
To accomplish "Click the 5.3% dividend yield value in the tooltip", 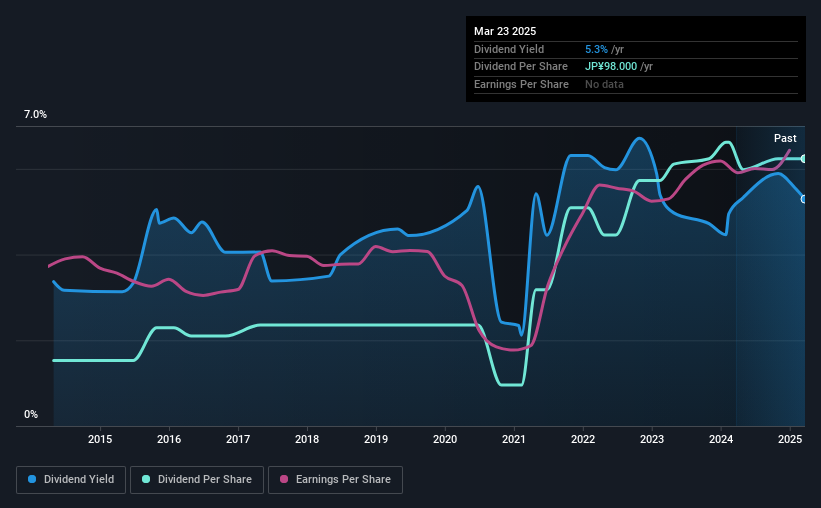I will coord(596,49).
